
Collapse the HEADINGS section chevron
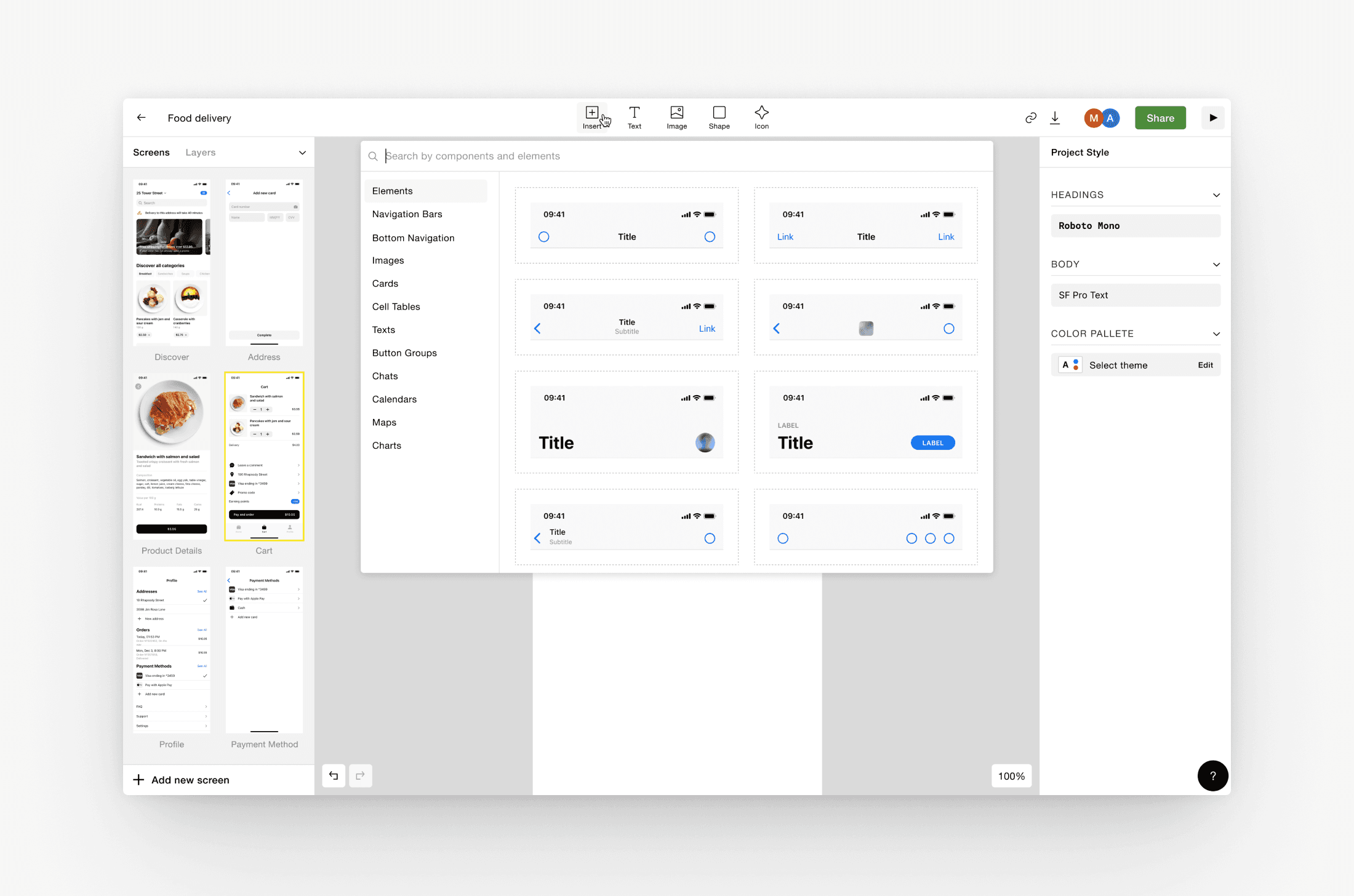click(1216, 195)
